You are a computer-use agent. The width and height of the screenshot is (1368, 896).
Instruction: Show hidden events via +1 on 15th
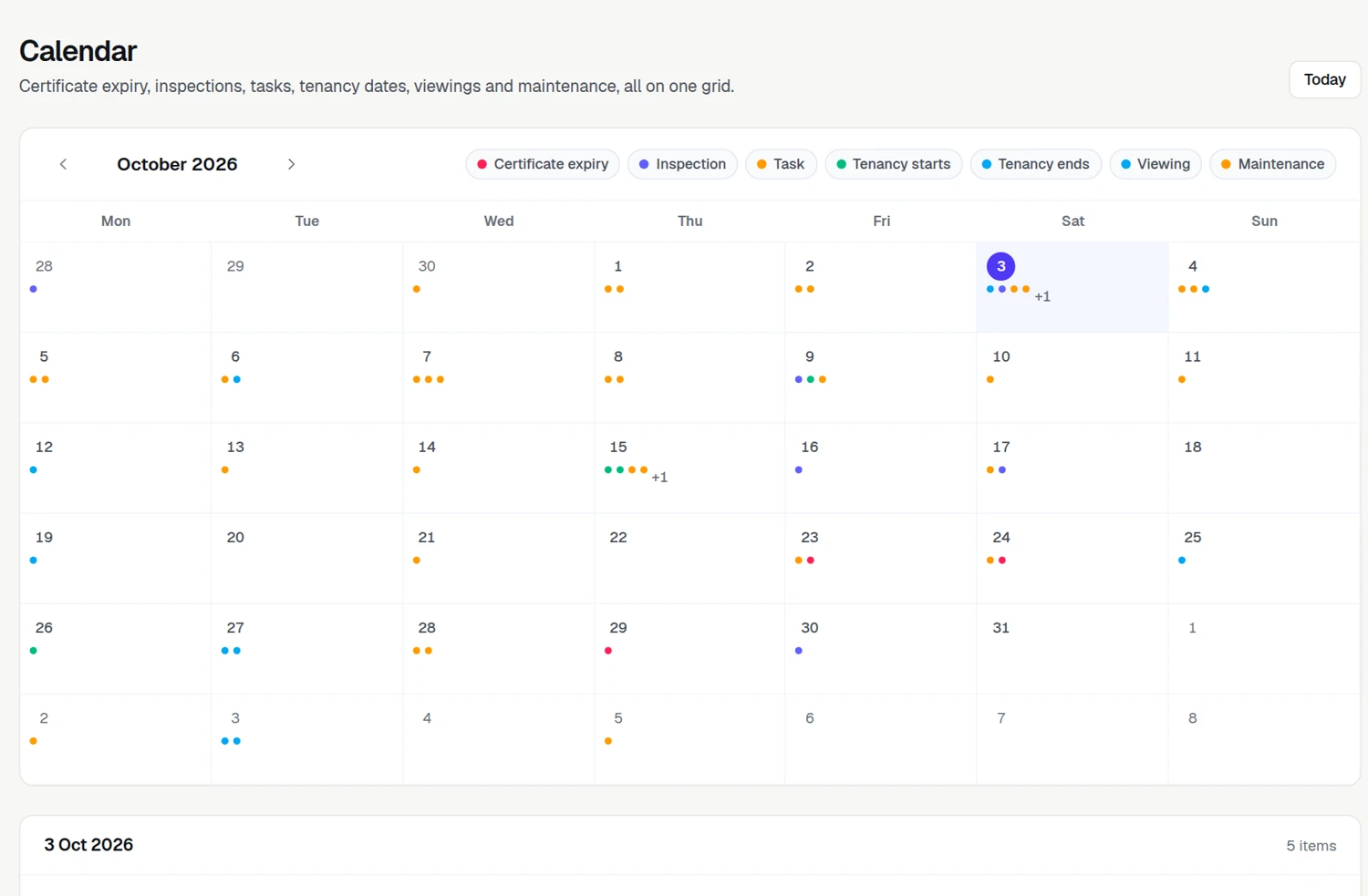659,477
